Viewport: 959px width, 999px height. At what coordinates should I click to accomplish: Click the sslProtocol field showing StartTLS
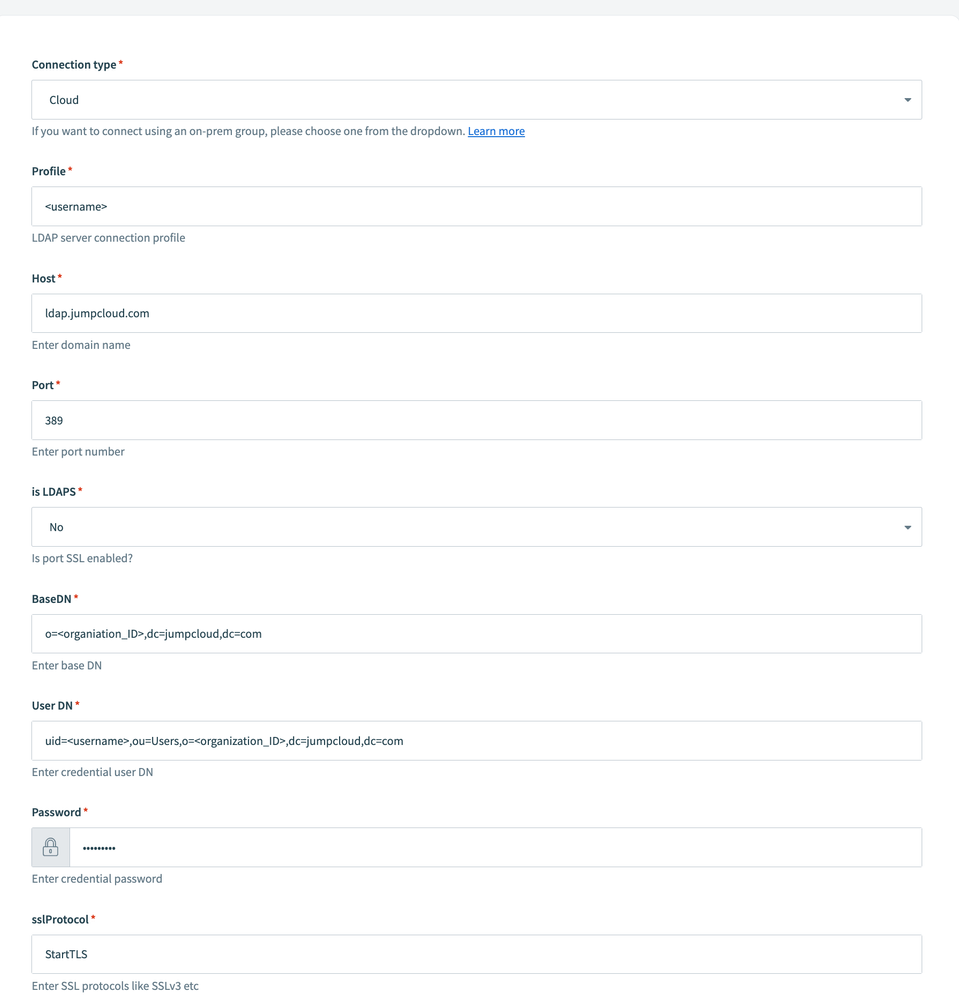476,954
